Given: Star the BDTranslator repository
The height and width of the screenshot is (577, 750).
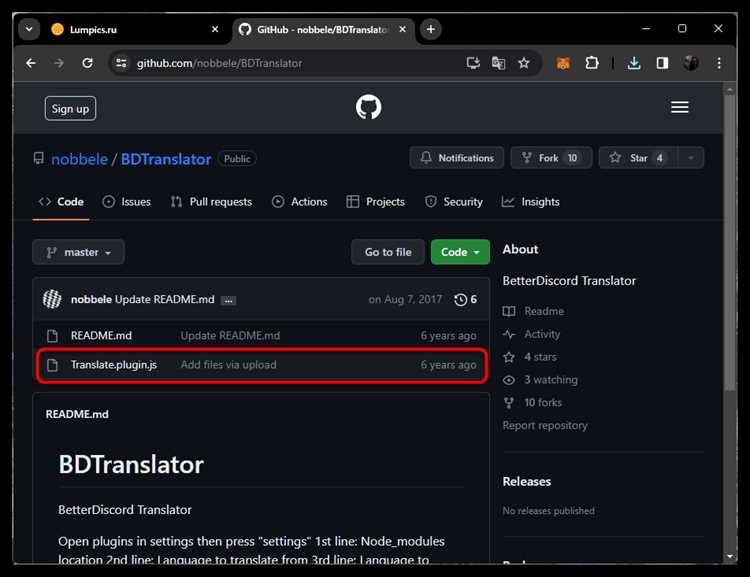Looking at the screenshot, I should [x=638, y=158].
